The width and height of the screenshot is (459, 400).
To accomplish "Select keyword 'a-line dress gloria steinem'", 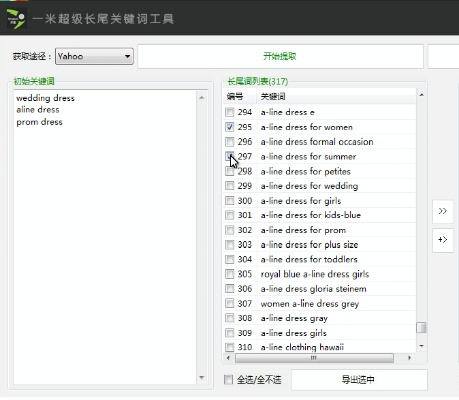I will point(313,289).
